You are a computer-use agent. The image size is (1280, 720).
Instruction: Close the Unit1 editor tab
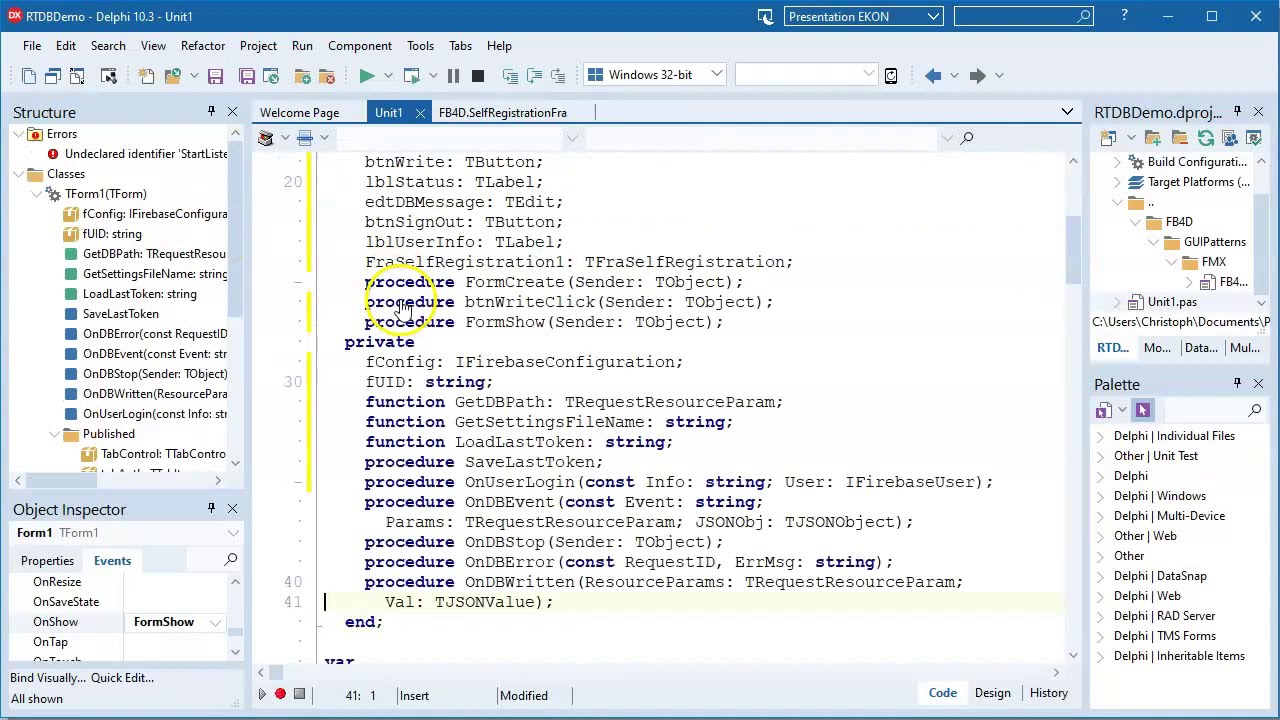(420, 113)
